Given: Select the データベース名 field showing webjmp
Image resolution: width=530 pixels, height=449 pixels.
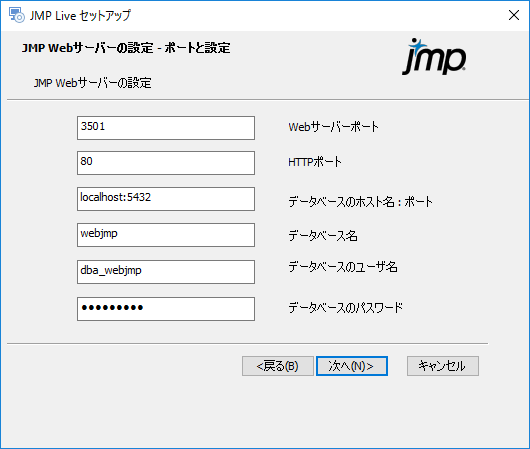Looking at the screenshot, I should click(x=166, y=235).
